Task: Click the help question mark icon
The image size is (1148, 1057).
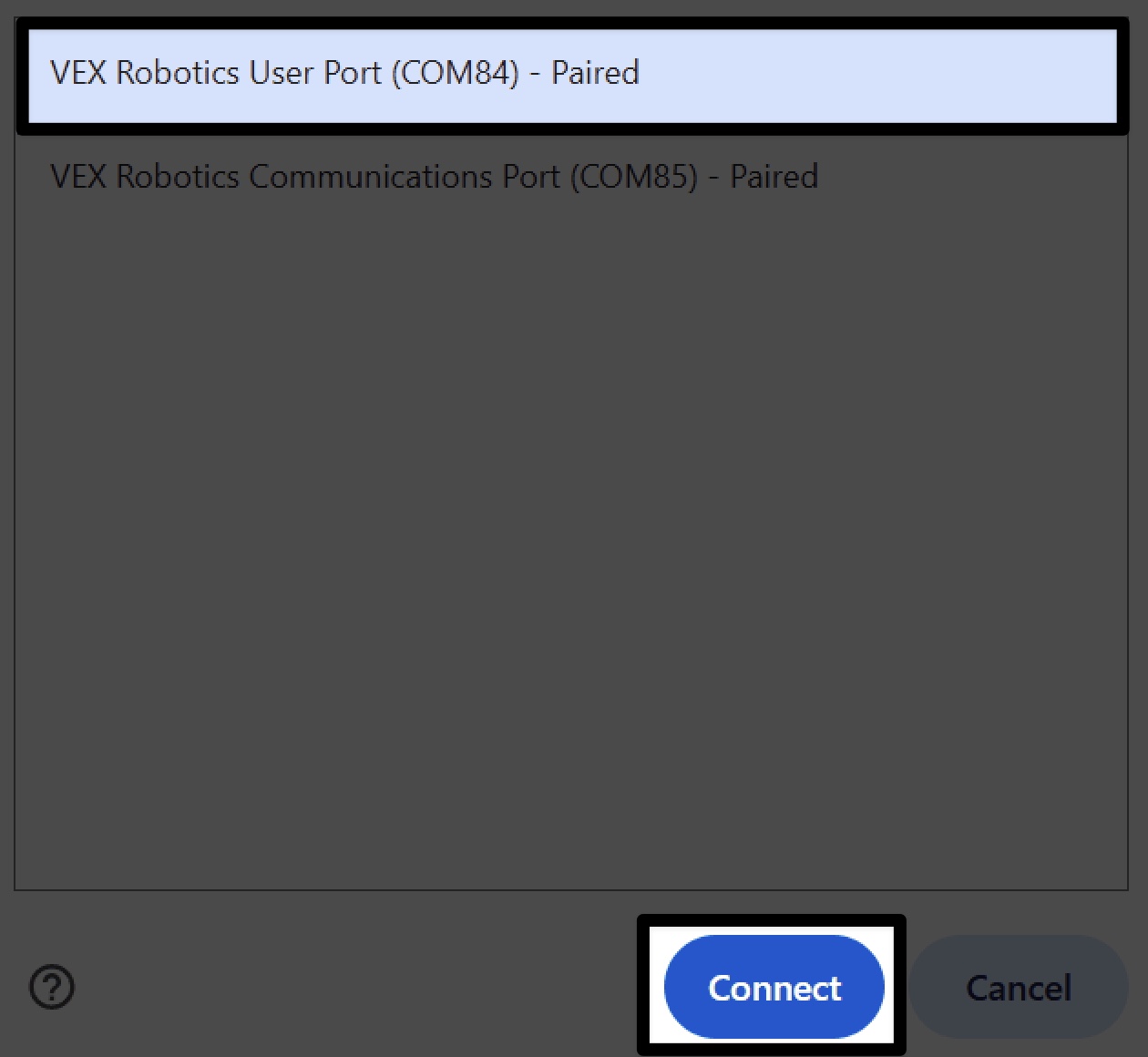Action: [52, 987]
